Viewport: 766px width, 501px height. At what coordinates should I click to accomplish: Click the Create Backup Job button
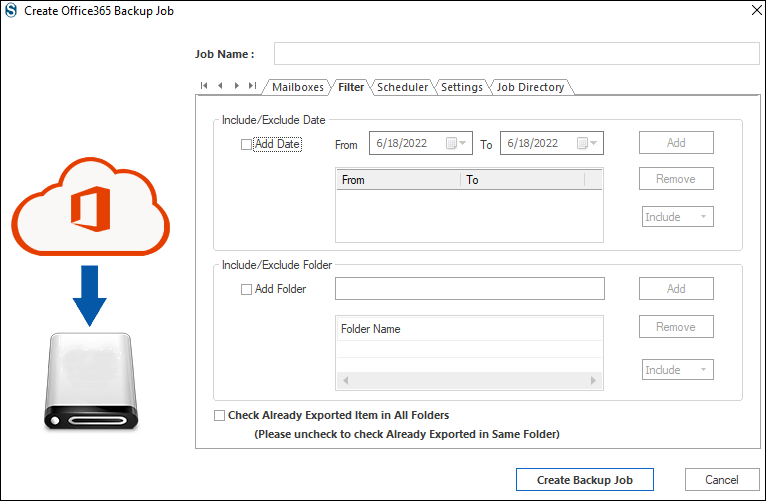point(585,480)
